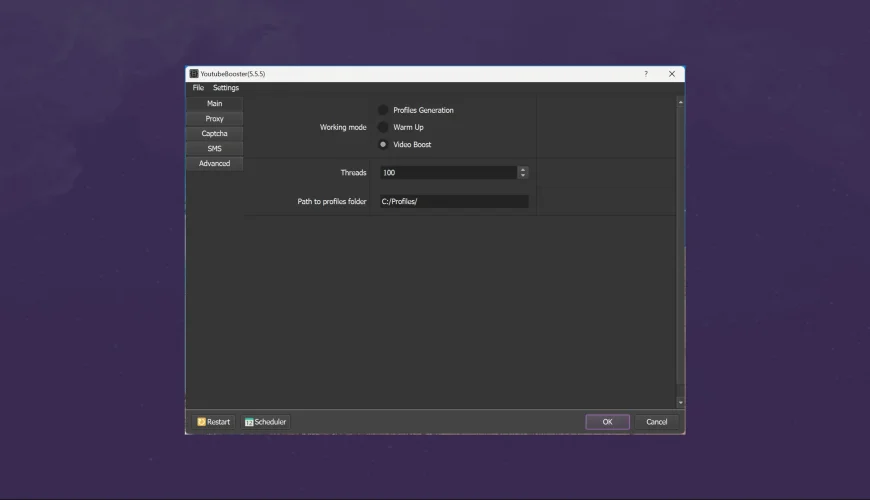Click the Restart button

214,422
